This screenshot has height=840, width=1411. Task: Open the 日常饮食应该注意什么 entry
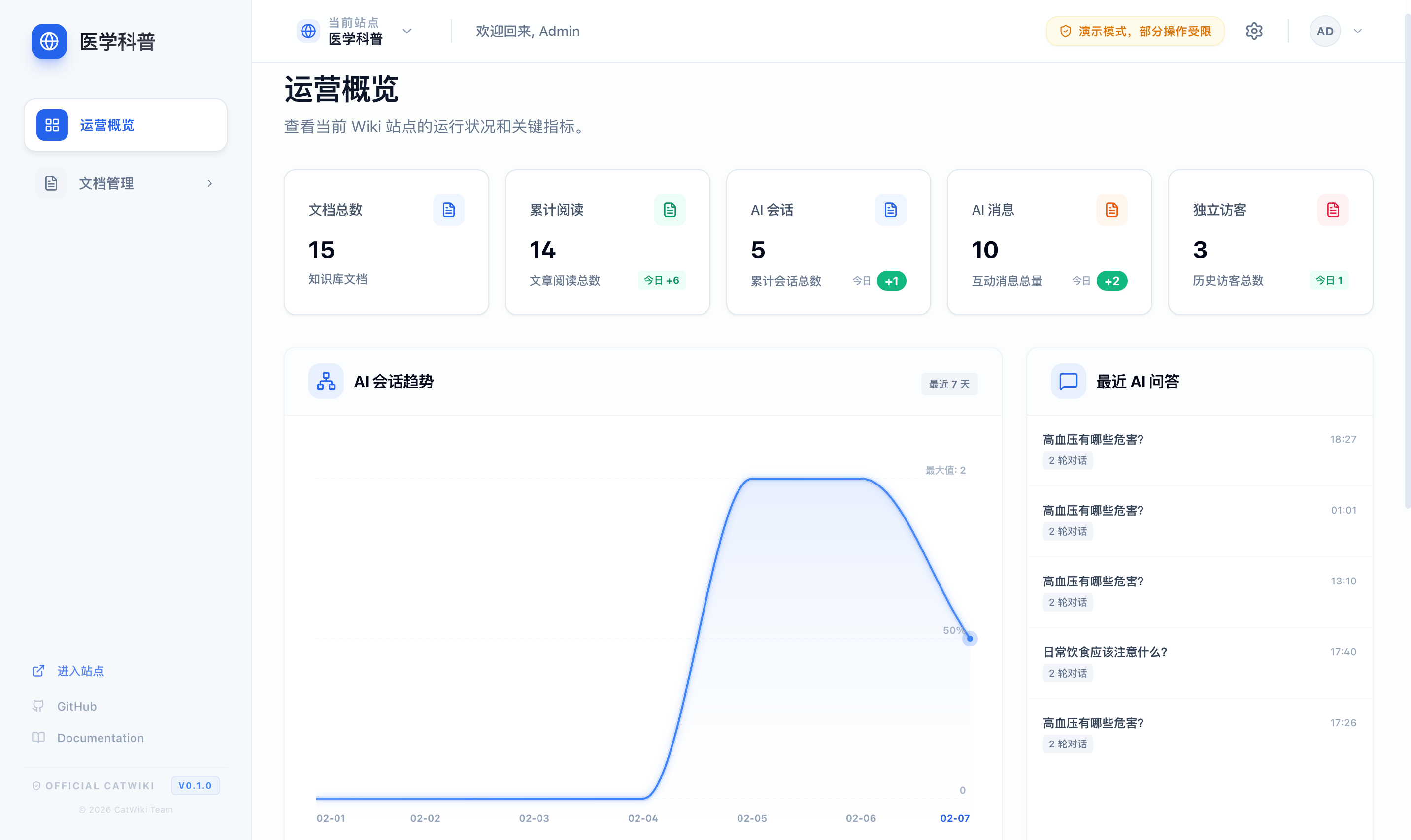[x=1200, y=662]
